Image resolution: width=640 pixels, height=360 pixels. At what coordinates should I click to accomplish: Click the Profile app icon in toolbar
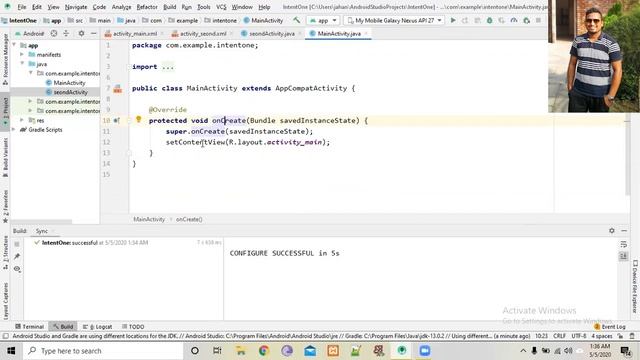click(x=514, y=20)
